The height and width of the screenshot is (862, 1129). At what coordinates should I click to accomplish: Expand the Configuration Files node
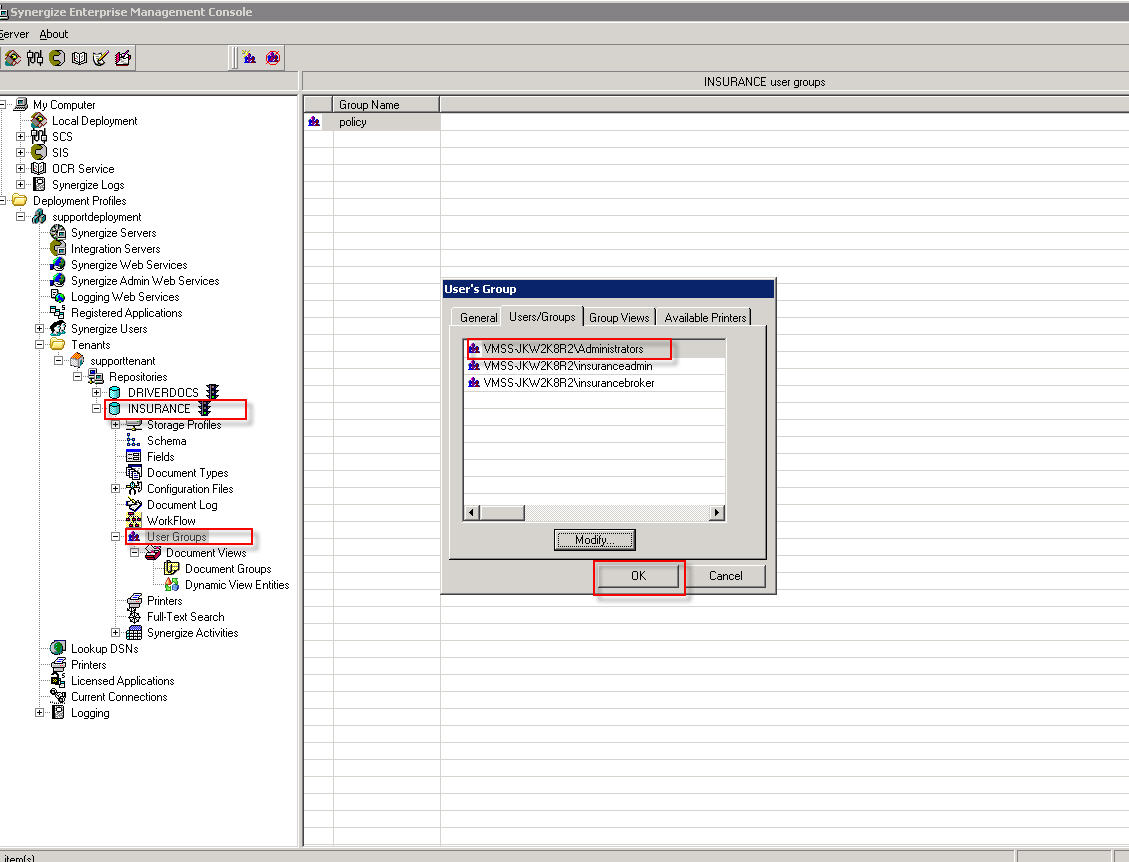click(x=115, y=488)
